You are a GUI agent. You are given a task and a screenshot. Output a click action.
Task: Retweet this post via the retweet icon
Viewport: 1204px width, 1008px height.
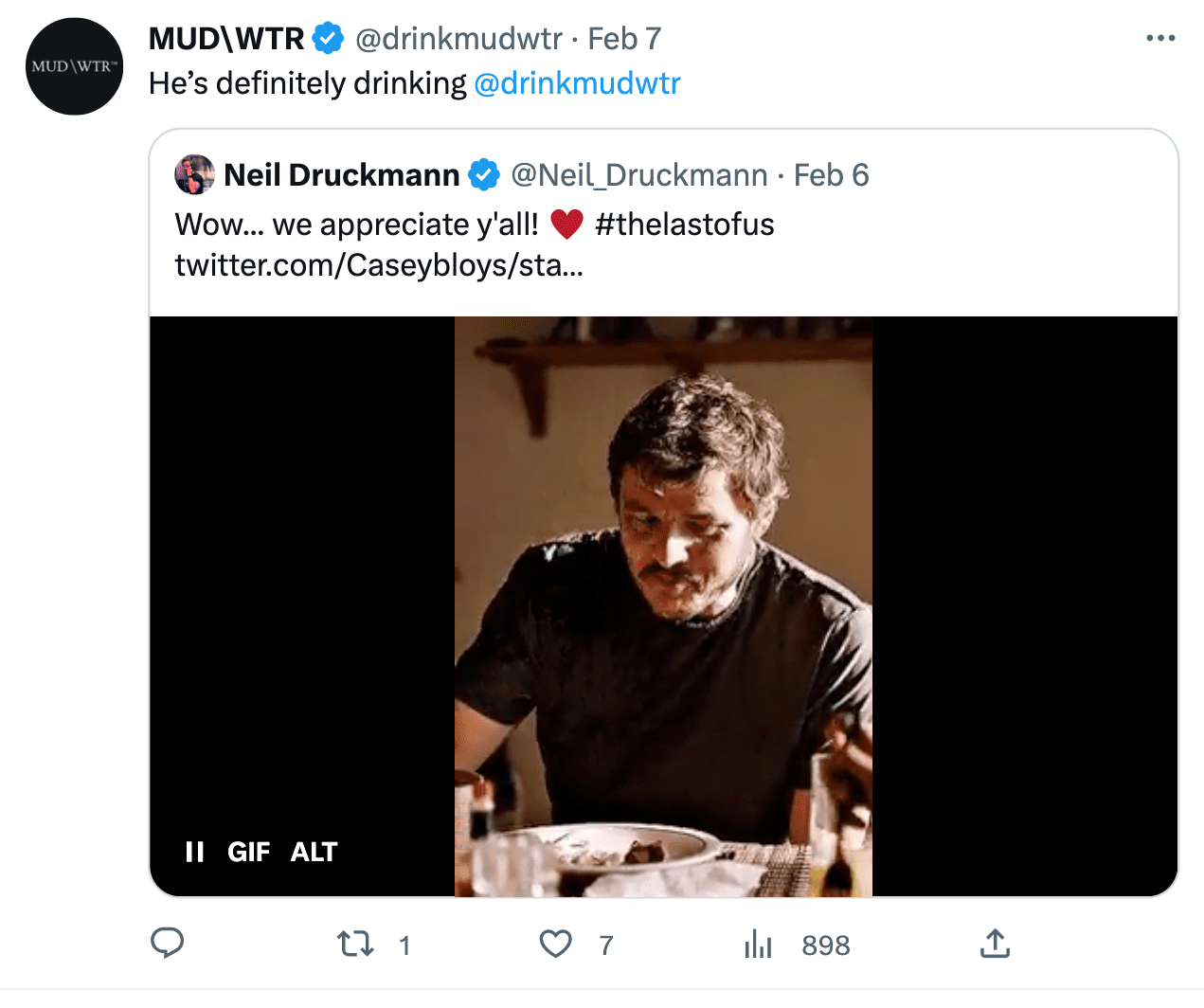click(355, 944)
